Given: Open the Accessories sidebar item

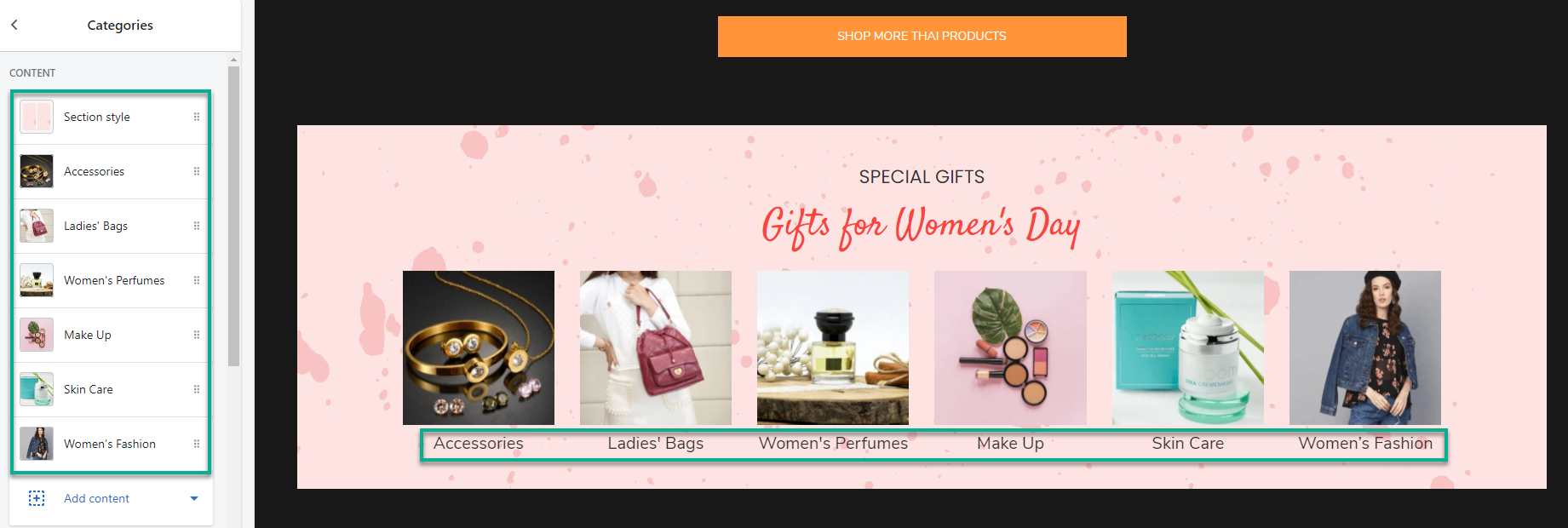Looking at the screenshot, I should point(111,171).
